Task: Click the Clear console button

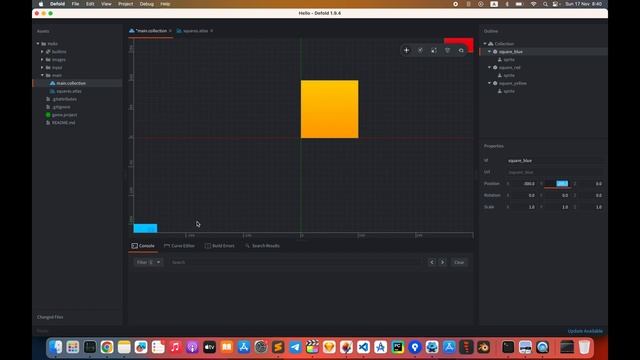Action: [459, 262]
